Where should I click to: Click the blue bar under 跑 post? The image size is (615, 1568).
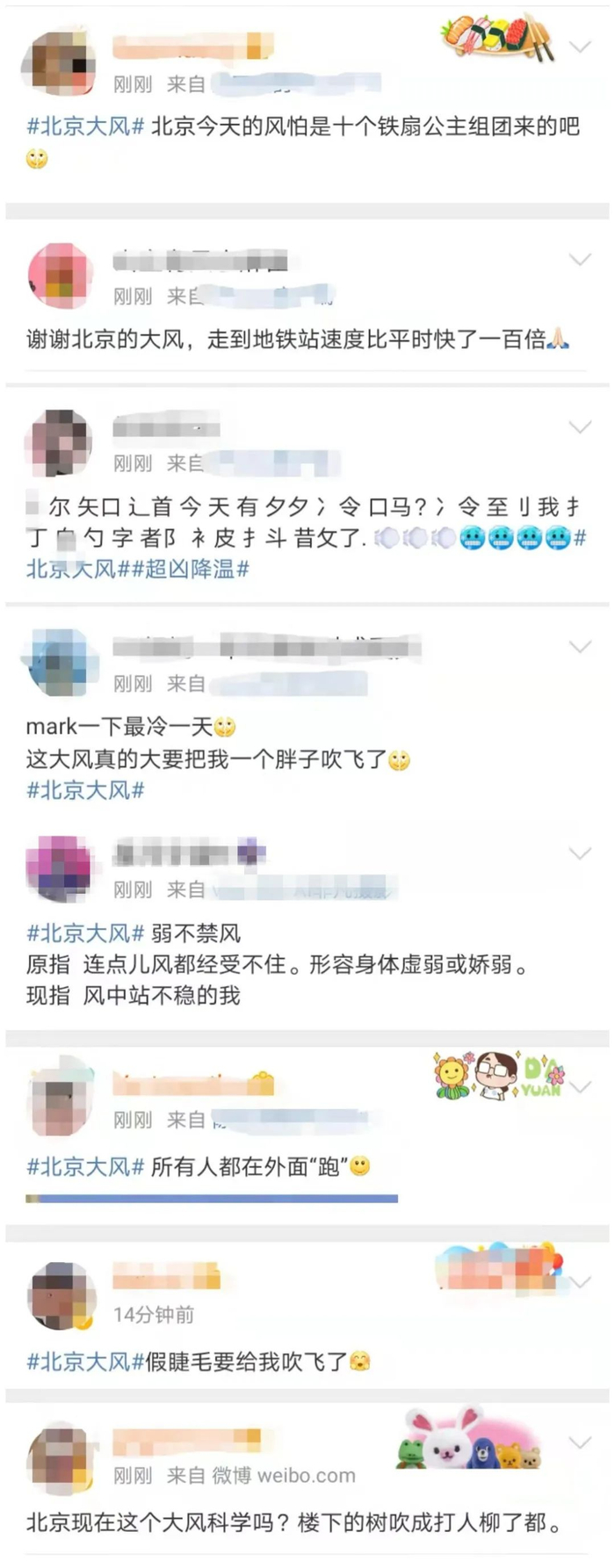[x=212, y=1198]
